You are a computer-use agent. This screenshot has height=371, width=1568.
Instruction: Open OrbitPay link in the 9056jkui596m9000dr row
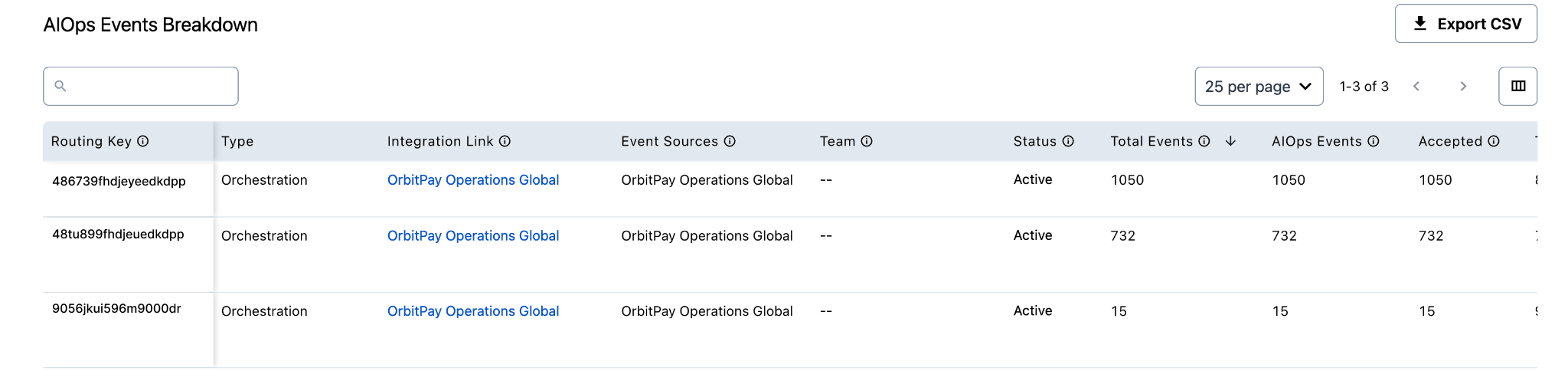[x=473, y=311]
